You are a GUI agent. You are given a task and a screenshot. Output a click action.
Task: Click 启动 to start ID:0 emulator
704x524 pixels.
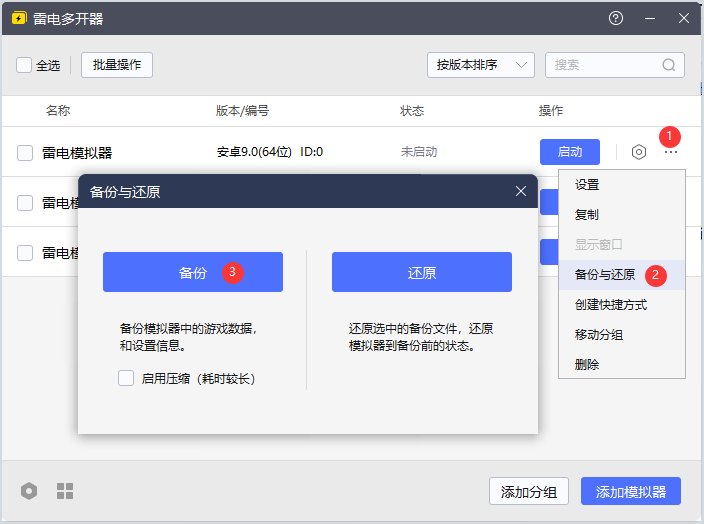pos(570,152)
